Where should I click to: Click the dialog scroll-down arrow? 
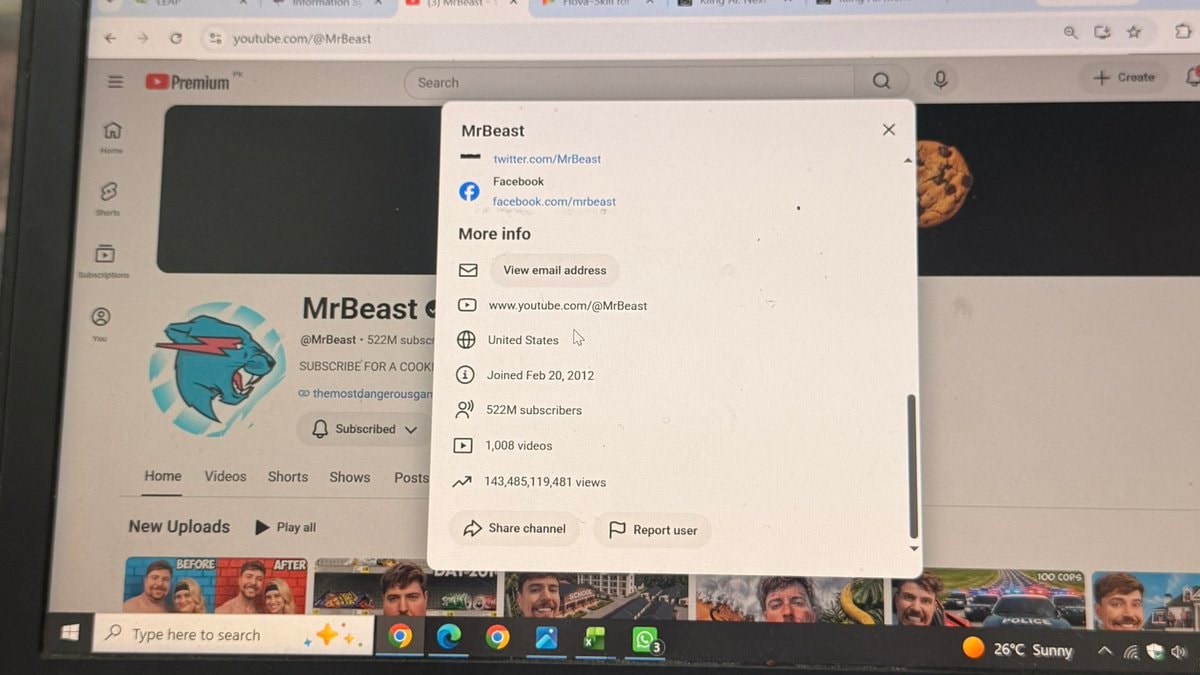(x=913, y=548)
